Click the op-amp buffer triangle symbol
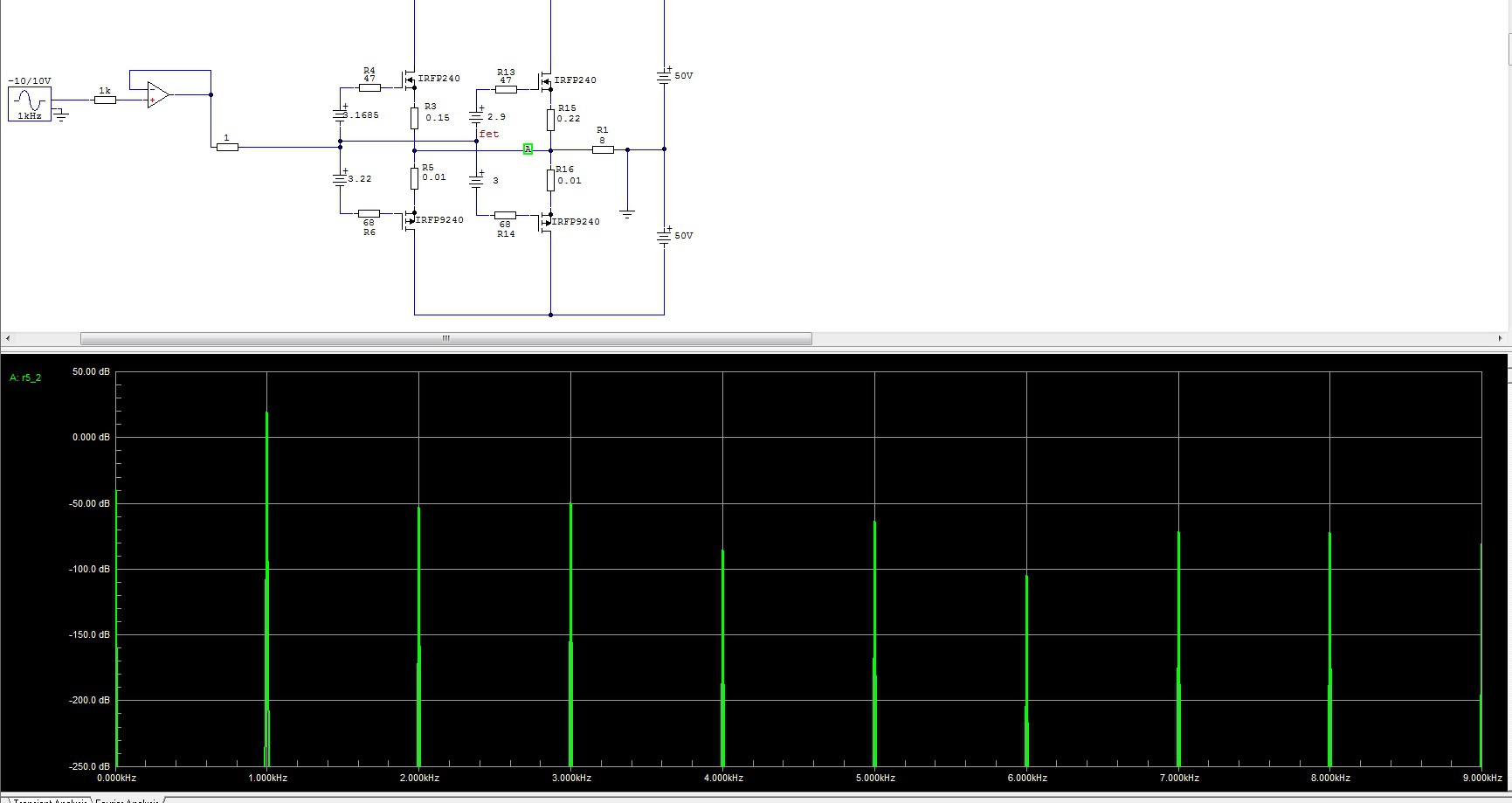Viewport: 1512px width, 803px height. 158,94
